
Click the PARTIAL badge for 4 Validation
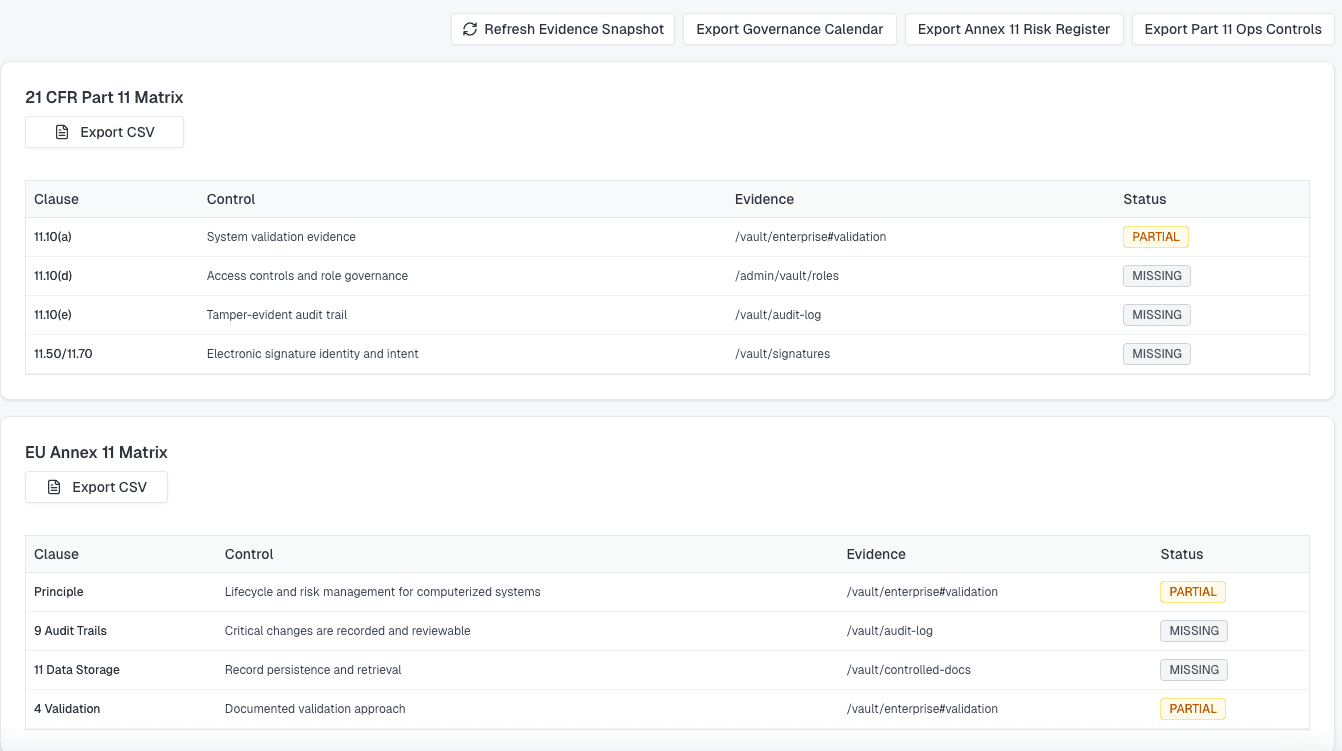[1193, 708]
